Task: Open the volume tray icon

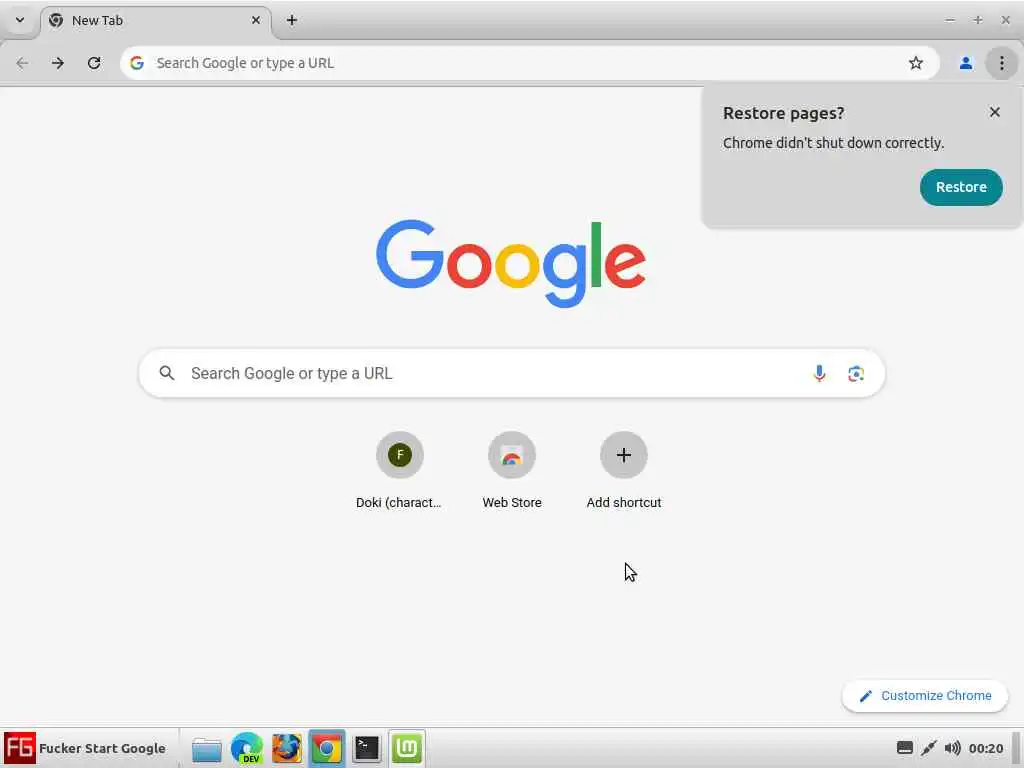Action: pos(952,748)
